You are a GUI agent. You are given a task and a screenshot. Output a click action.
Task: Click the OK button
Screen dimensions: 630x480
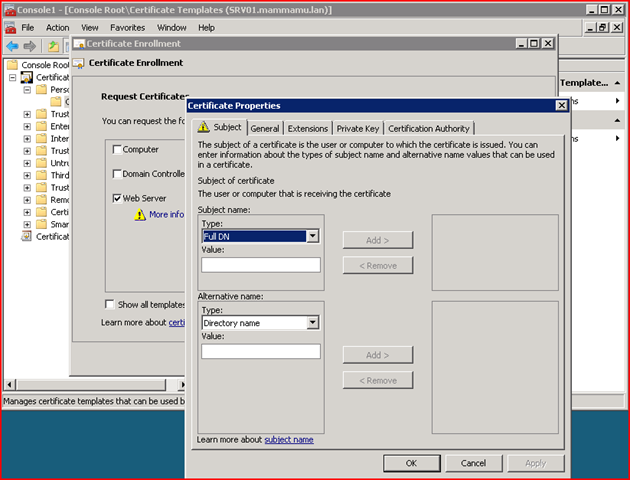click(411, 463)
